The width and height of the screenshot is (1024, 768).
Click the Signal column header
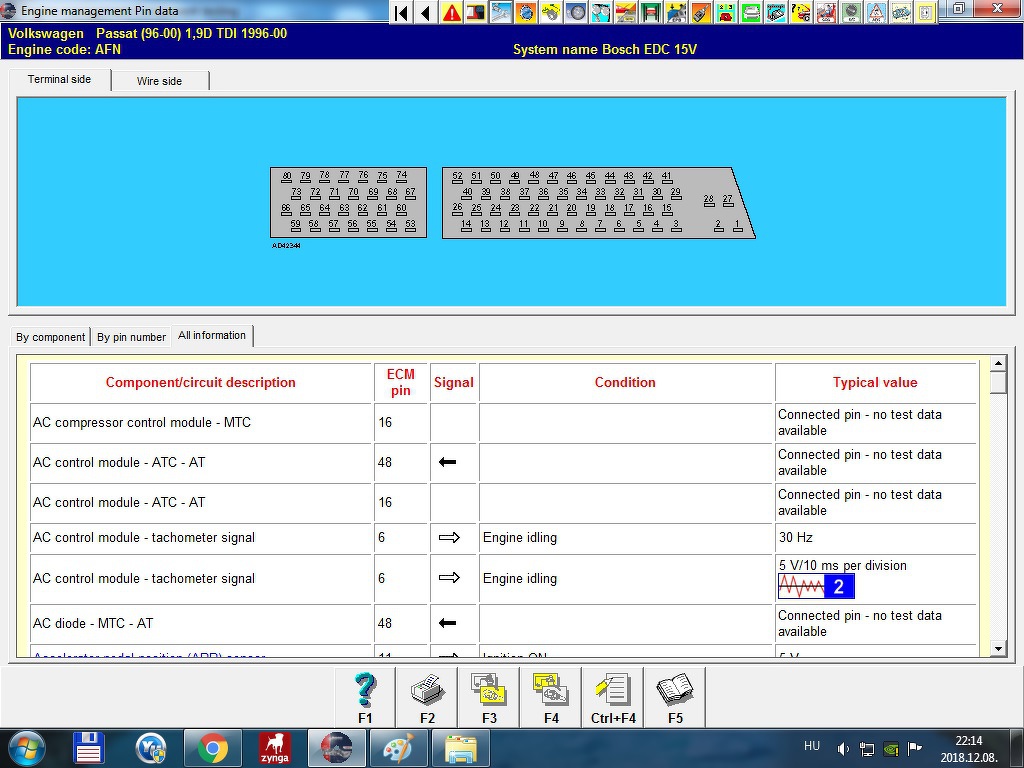point(453,383)
